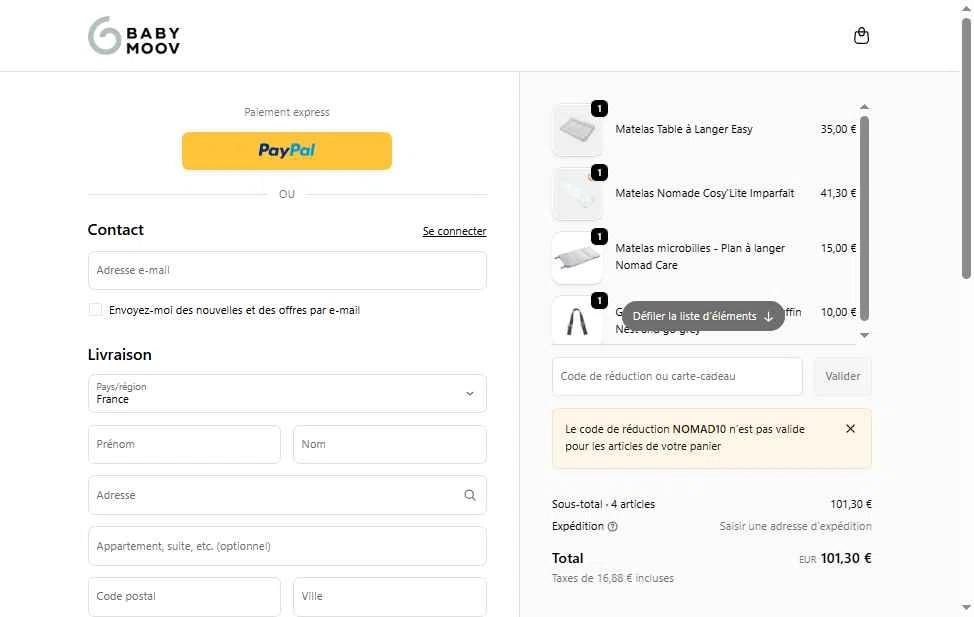Click the item list scroll-down arrow

tap(864, 336)
